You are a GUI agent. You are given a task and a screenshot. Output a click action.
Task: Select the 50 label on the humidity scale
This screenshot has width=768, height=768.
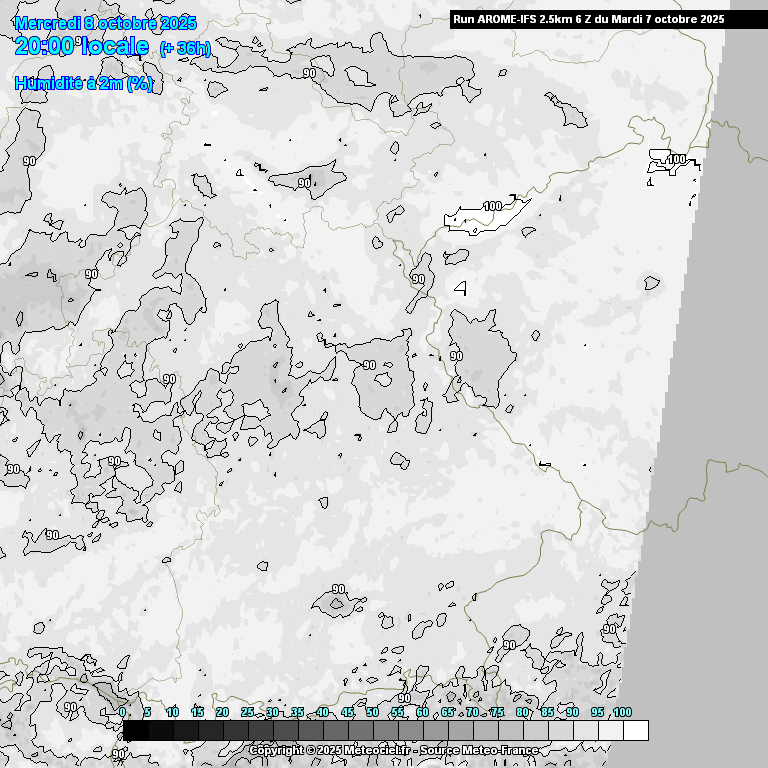(x=372, y=712)
